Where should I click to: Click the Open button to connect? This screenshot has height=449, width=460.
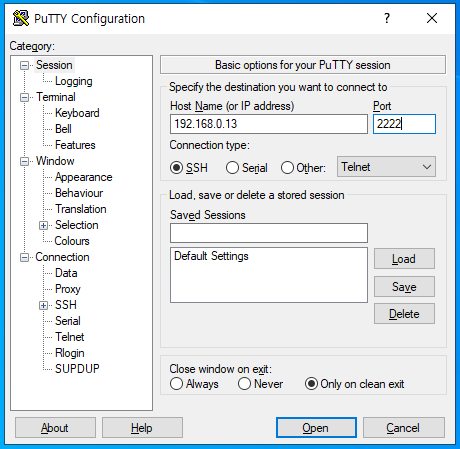[316, 428]
